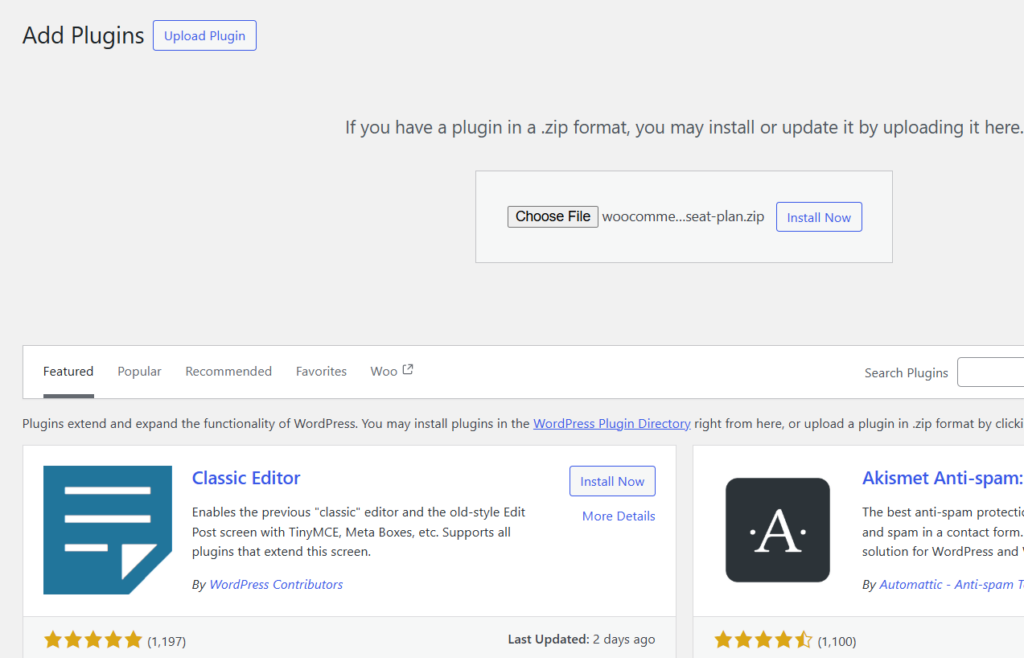1024x658 pixels.
Task: Open the Popular plugins tab
Action: point(139,372)
